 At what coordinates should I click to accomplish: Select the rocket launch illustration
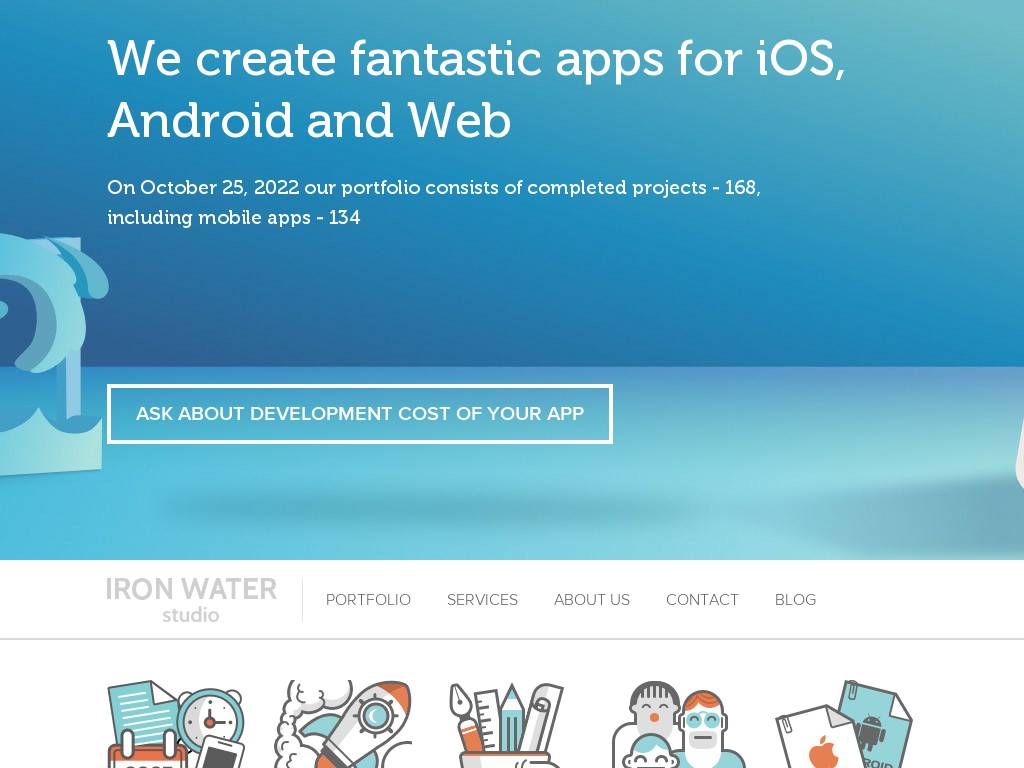(342, 724)
